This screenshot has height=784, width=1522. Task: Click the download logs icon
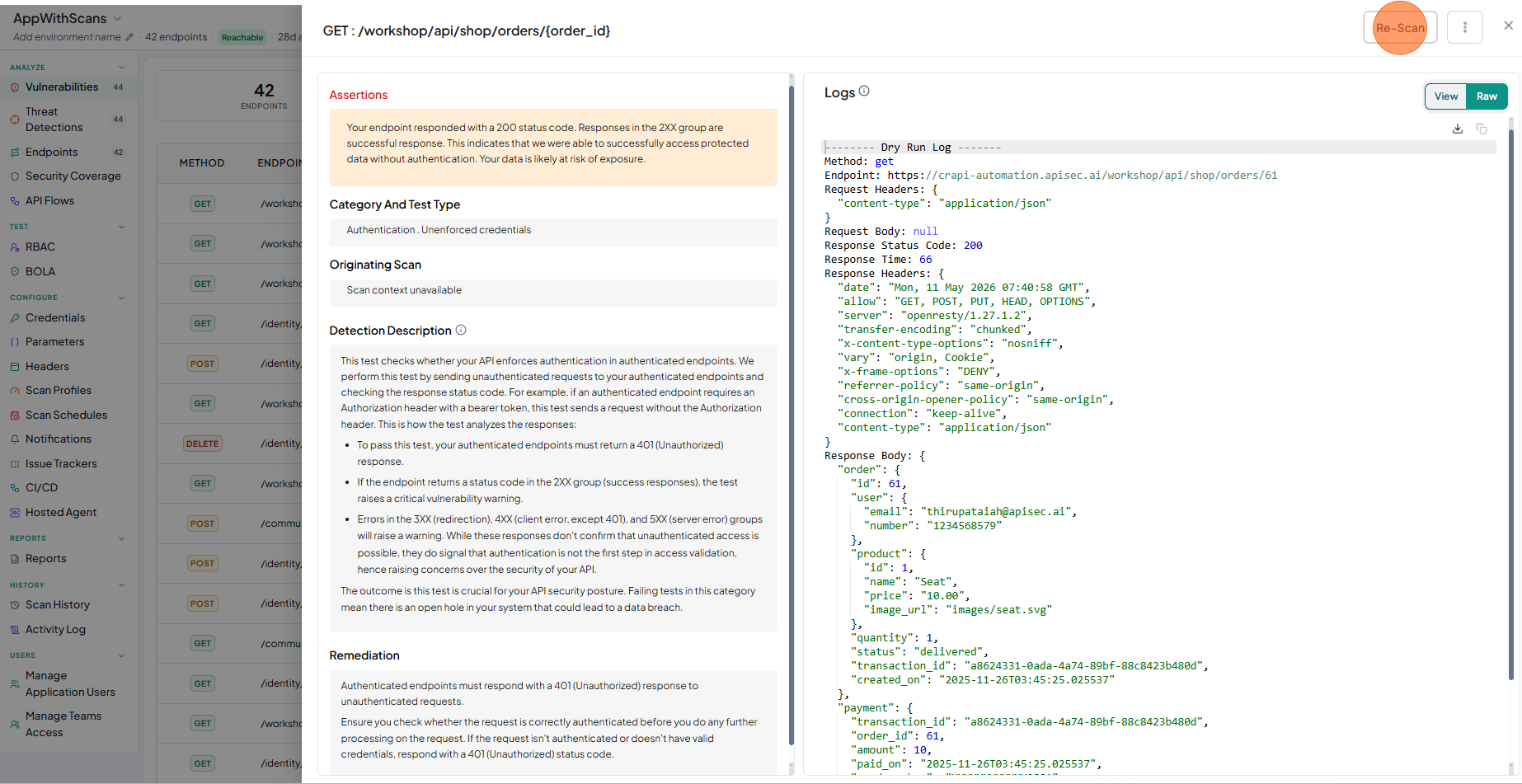point(1458,129)
